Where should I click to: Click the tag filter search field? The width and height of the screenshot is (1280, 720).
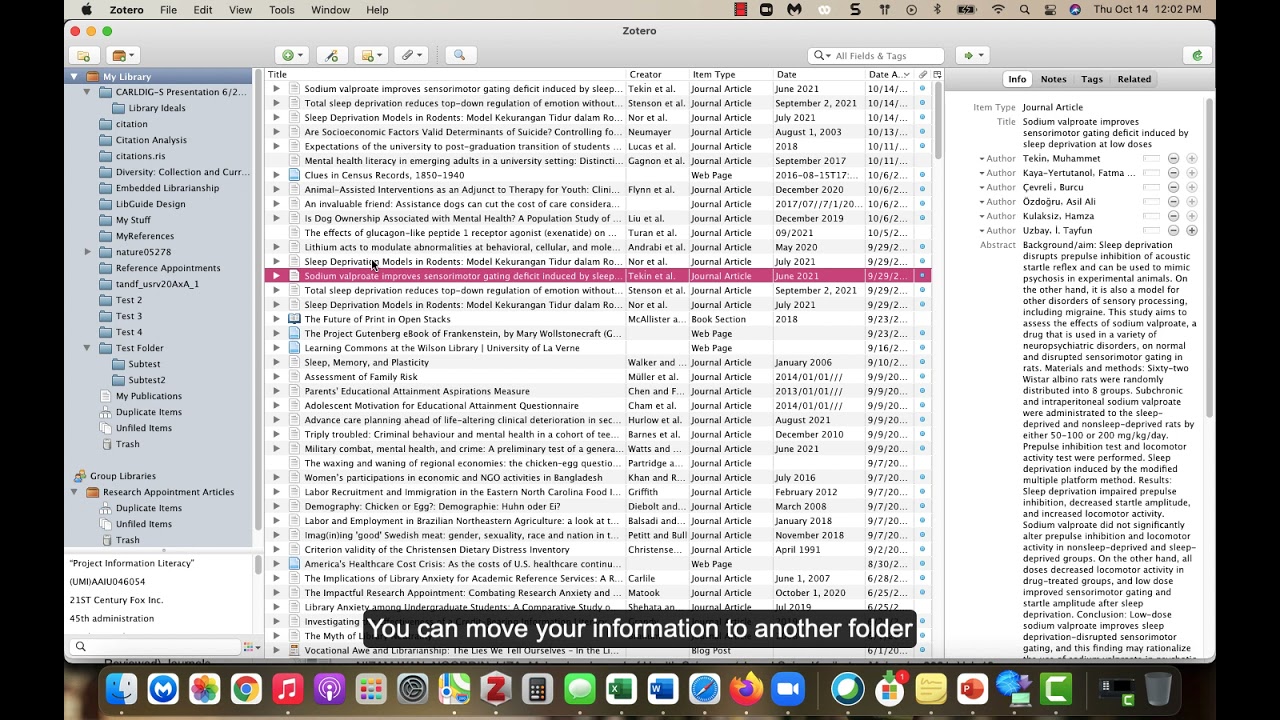click(155, 646)
